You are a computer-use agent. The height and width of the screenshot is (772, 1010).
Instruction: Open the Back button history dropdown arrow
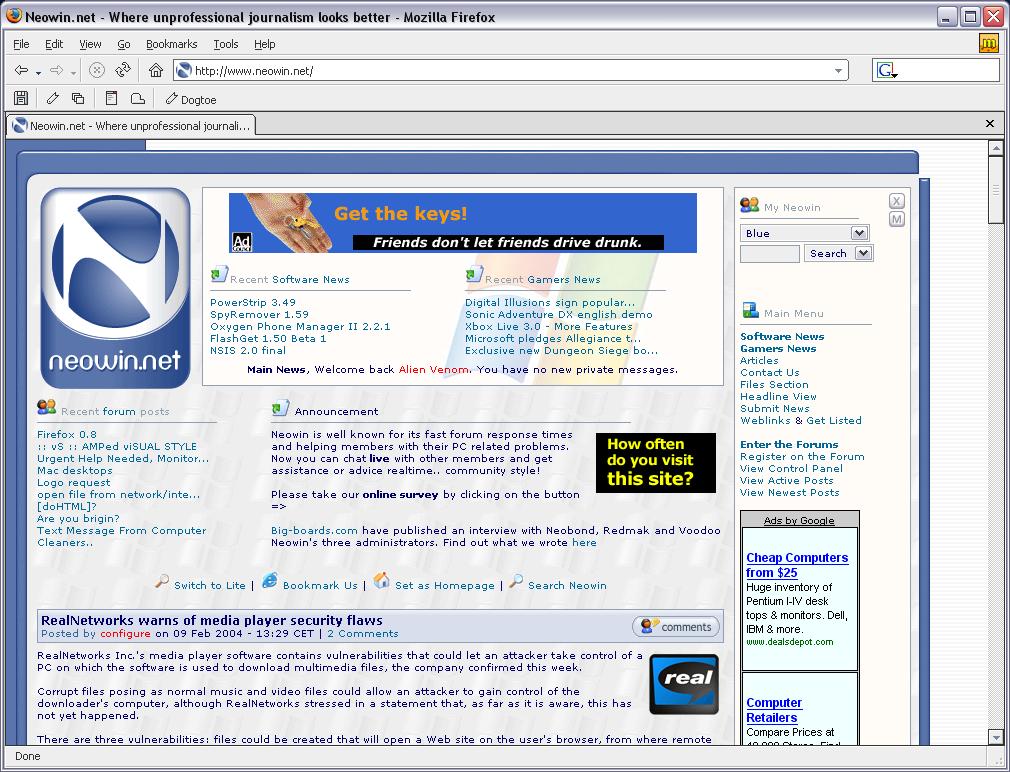coord(39,73)
